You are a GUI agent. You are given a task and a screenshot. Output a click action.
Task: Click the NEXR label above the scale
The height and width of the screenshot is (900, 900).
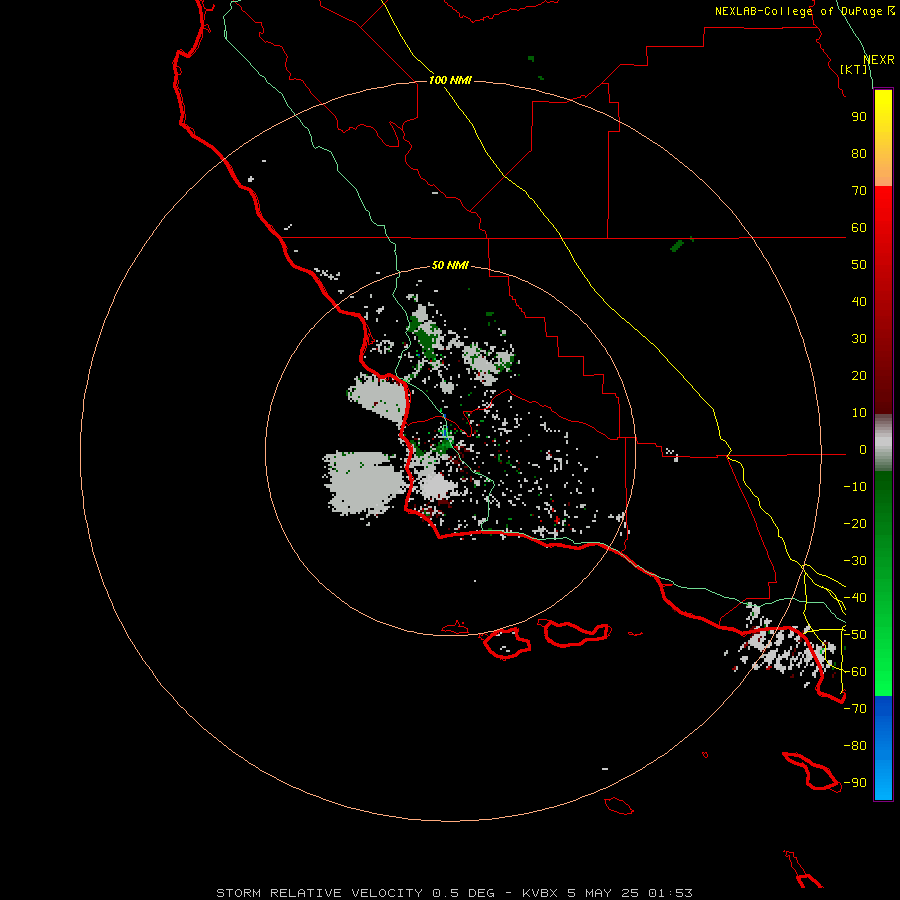[x=879, y=60]
